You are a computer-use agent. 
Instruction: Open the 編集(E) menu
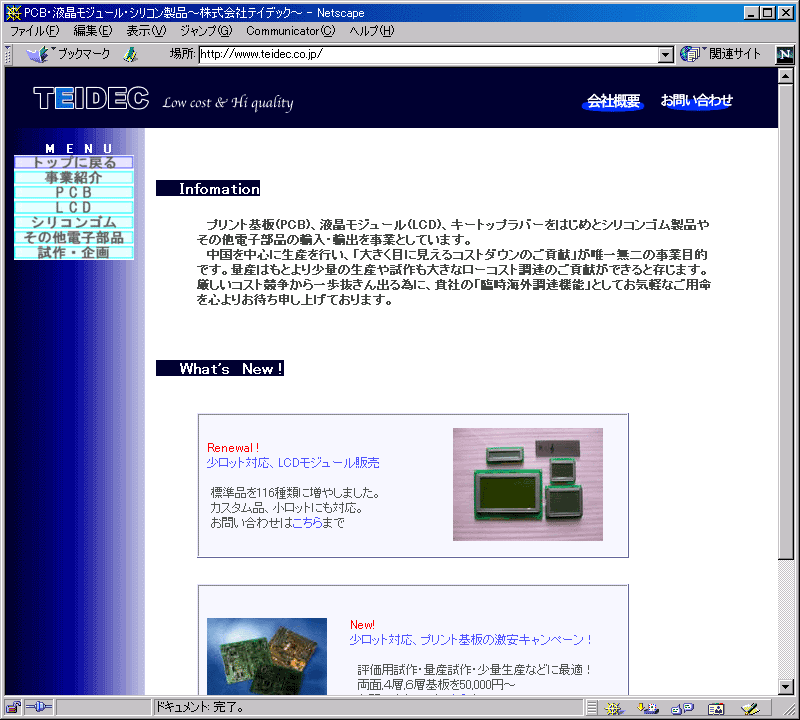click(93, 31)
